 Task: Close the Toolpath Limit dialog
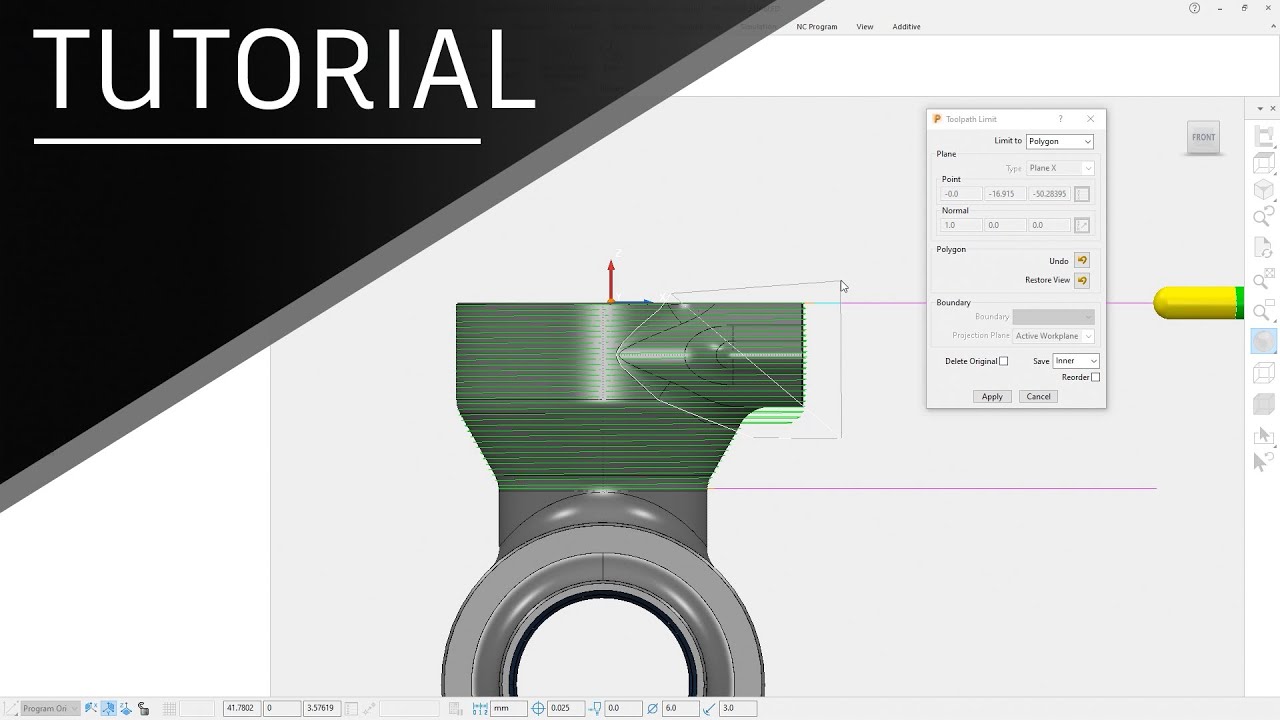coord(1090,119)
